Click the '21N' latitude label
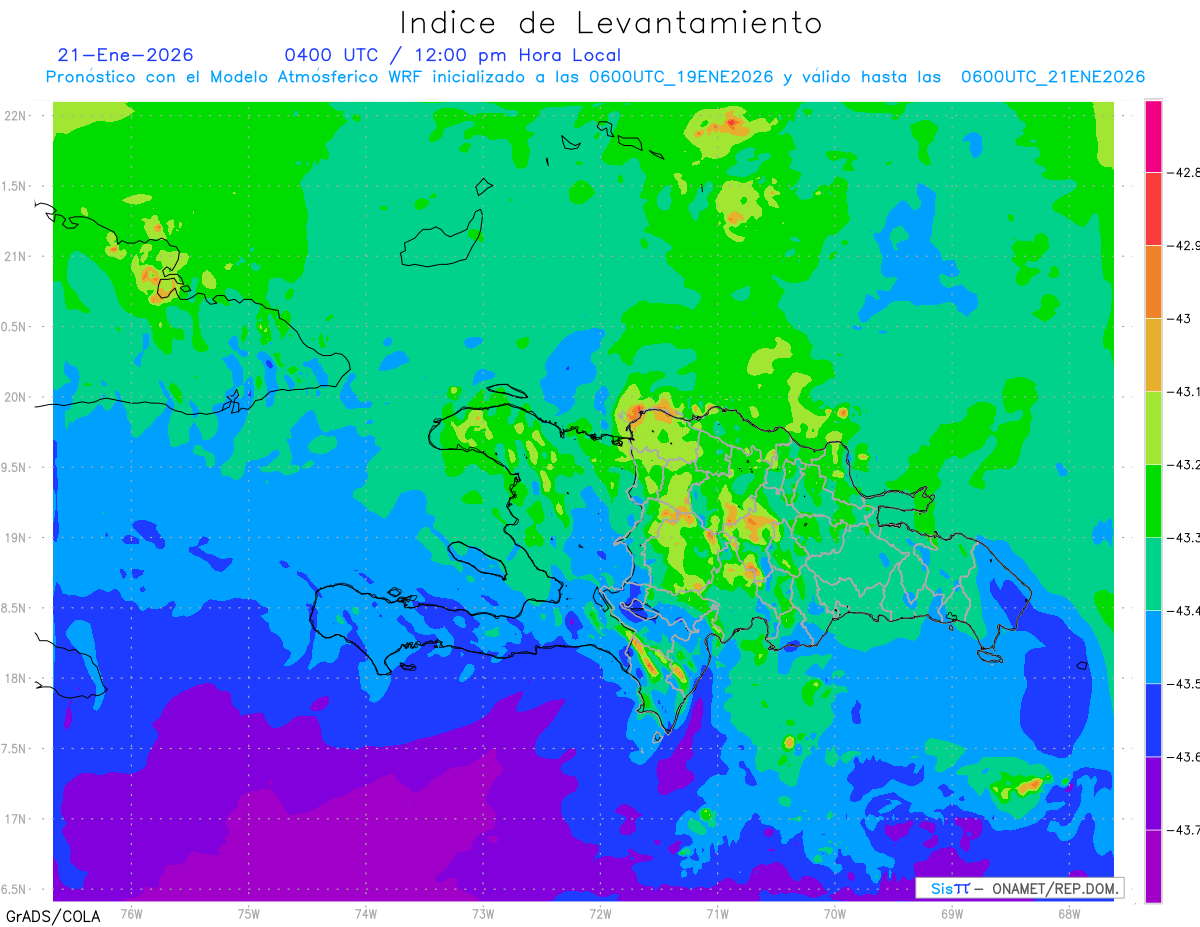This screenshot has height=927, width=1200. pos(17,256)
